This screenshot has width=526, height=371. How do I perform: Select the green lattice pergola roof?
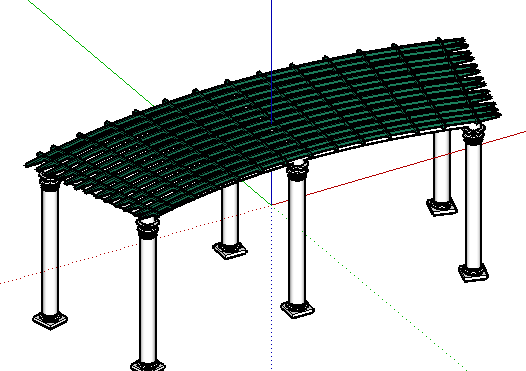(x=262, y=127)
